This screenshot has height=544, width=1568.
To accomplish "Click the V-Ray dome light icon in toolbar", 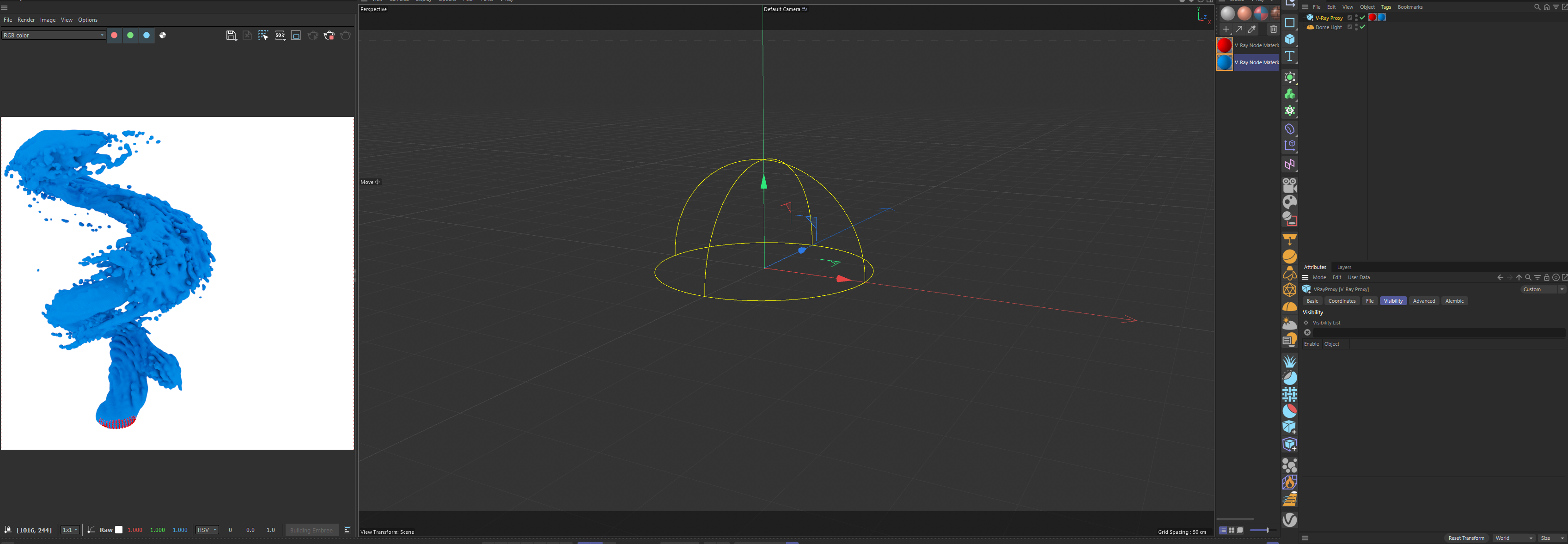I will (1290, 307).
